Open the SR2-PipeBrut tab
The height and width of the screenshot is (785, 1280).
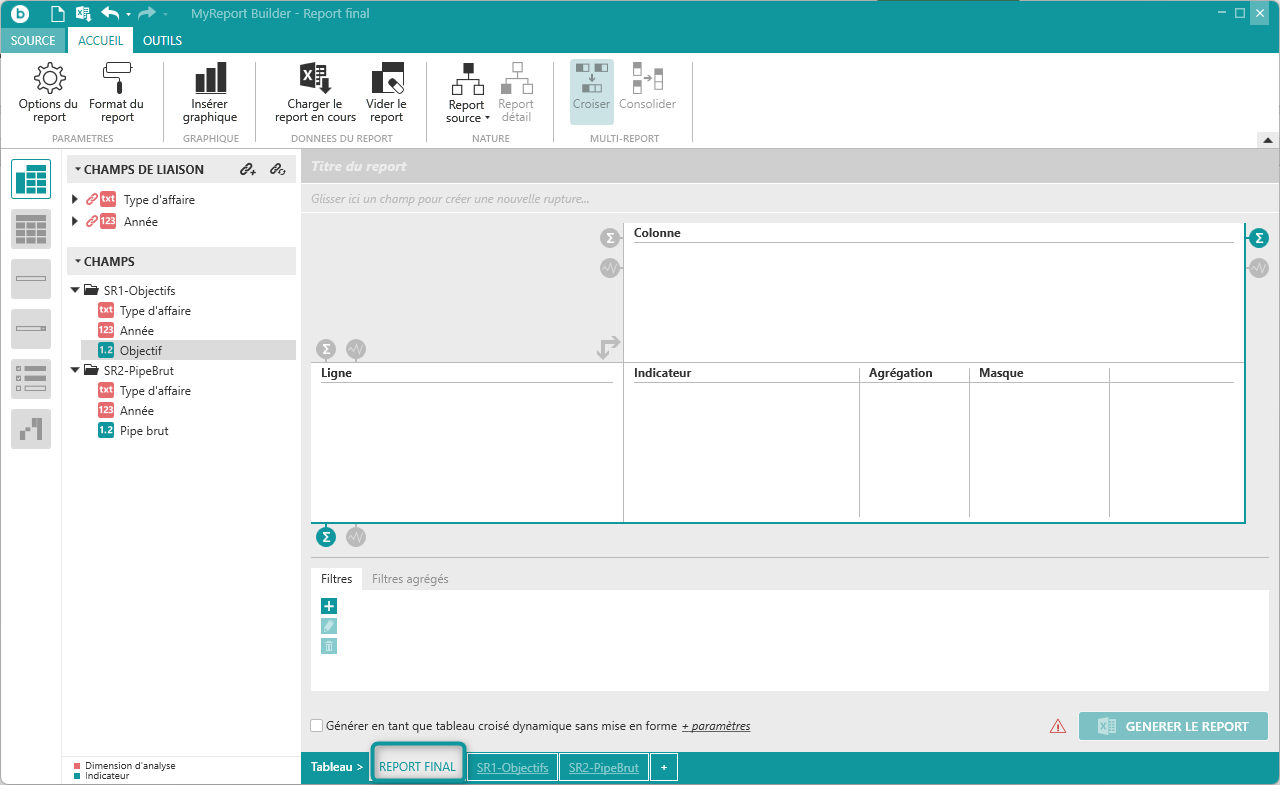[x=603, y=768]
